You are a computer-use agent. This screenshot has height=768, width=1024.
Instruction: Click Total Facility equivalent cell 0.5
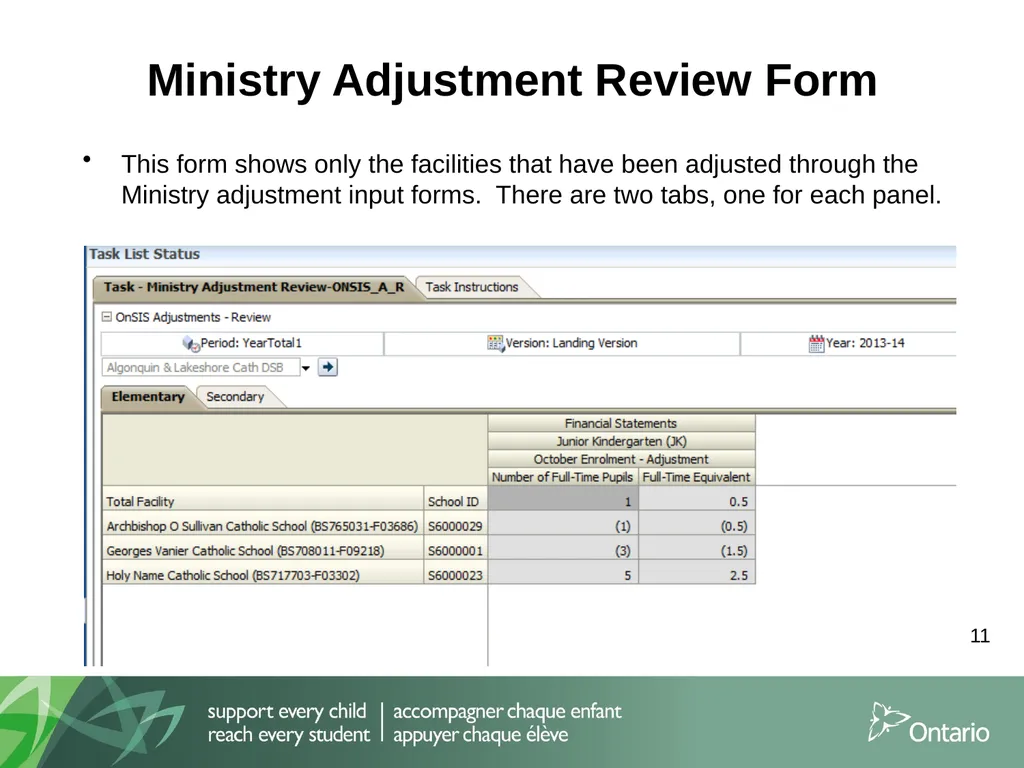point(697,500)
